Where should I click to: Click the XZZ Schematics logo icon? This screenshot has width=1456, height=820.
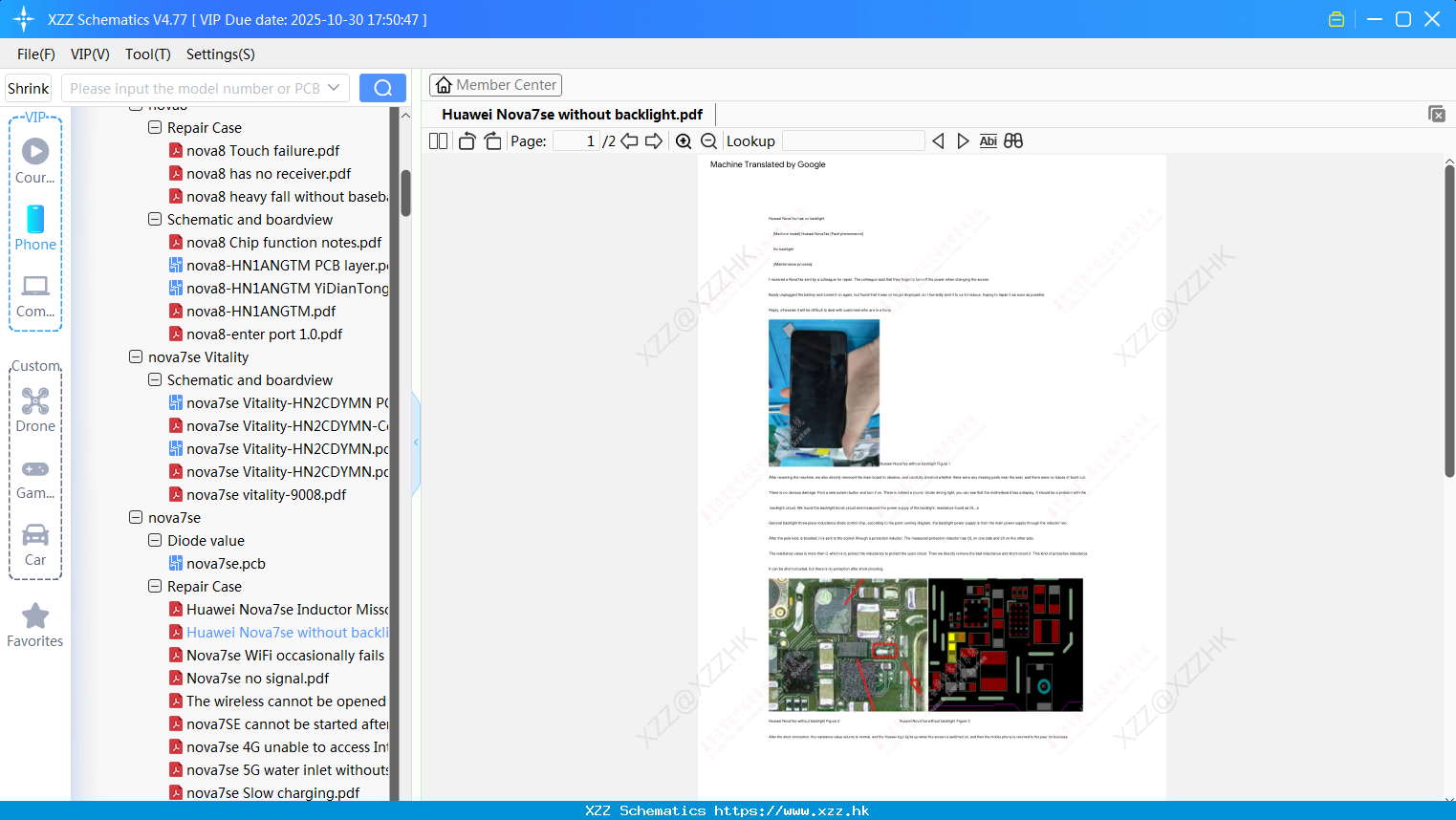coord(23,19)
